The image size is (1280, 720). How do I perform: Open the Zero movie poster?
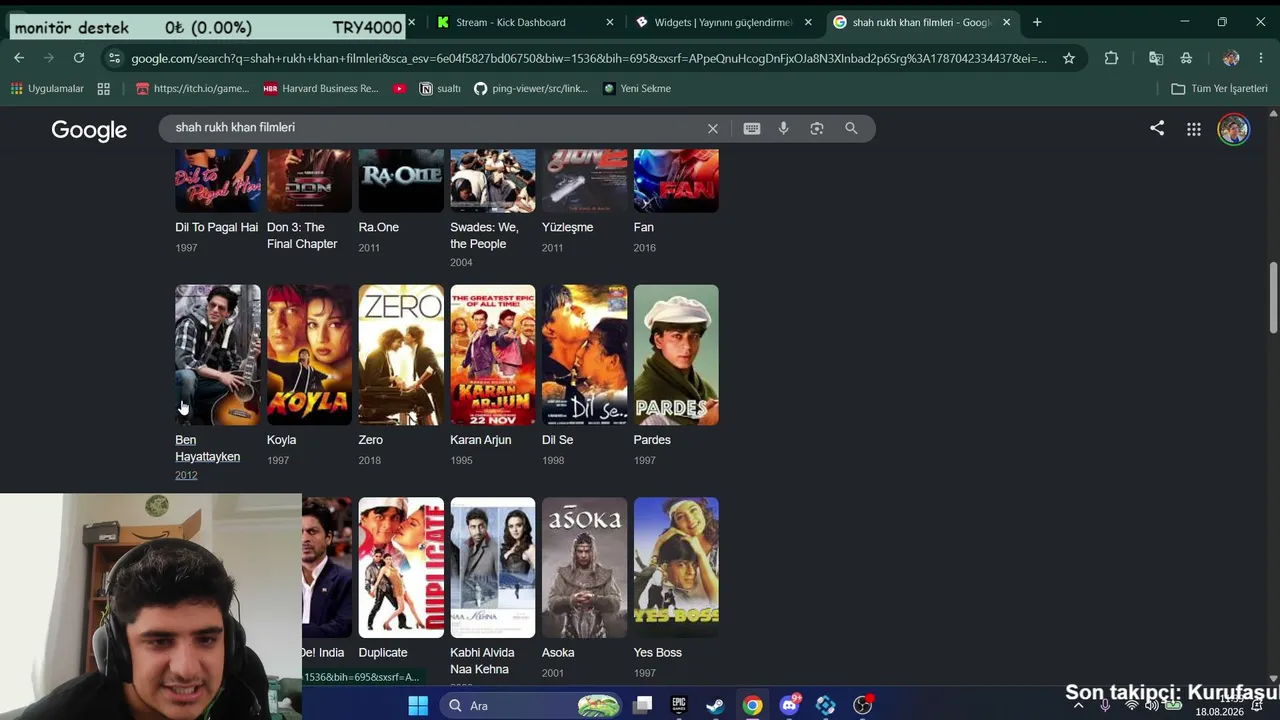click(x=401, y=355)
